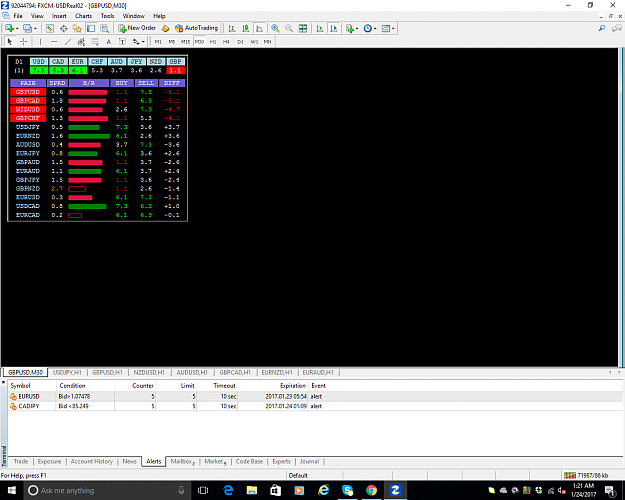This screenshot has width=625, height=500.
Task: Open the File menu
Action: click(18, 16)
